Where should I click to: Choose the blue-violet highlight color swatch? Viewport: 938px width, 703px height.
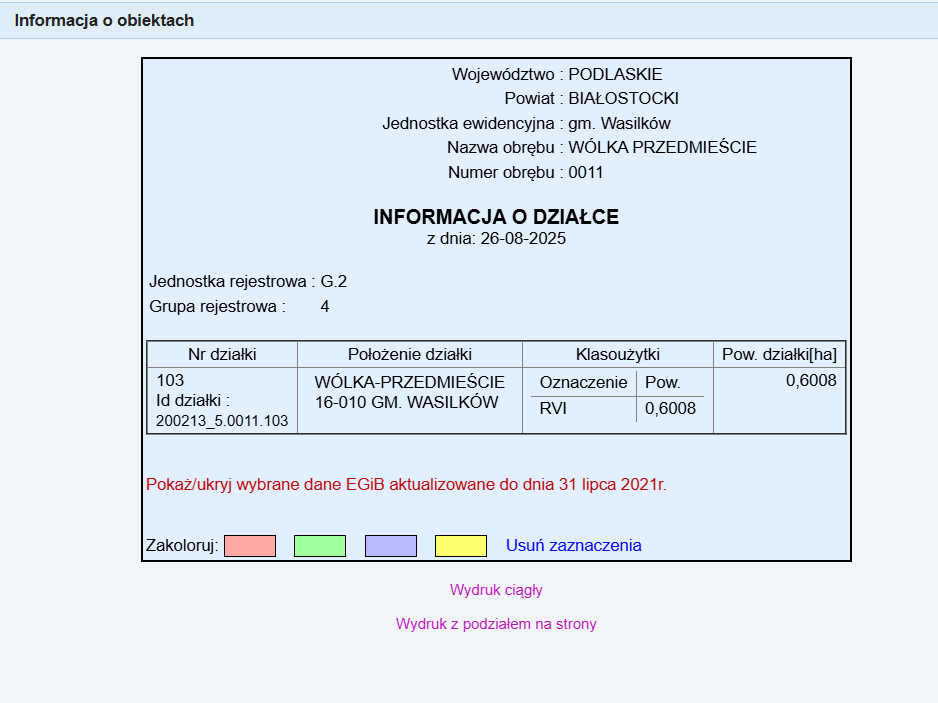coord(390,546)
